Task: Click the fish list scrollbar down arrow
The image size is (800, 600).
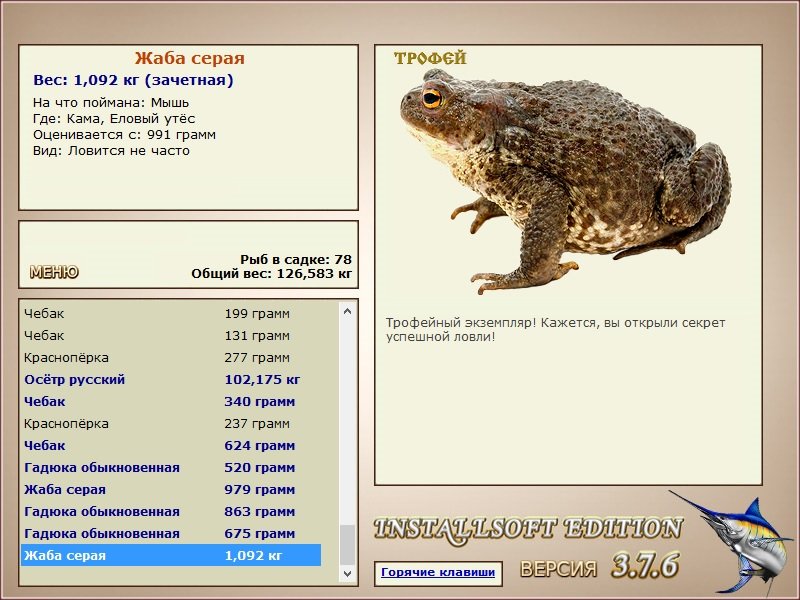Action: pyautogui.click(x=347, y=573)
